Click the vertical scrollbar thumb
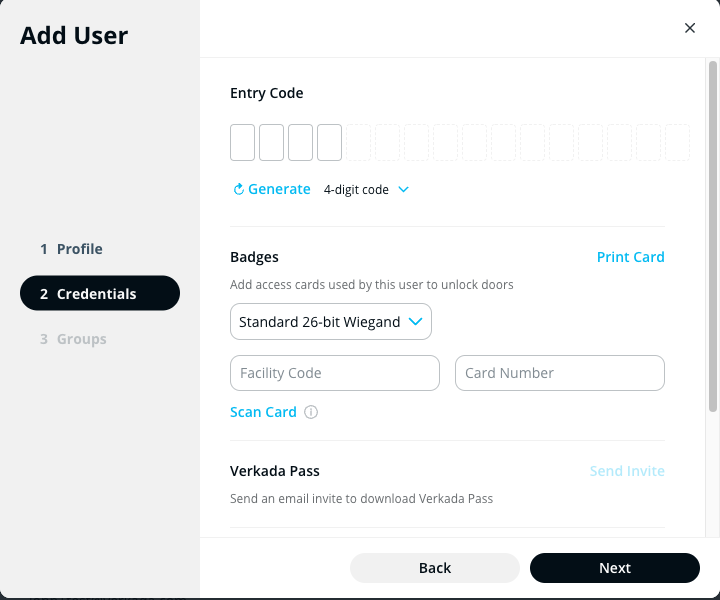720x600 pixels. coord(713,235)
